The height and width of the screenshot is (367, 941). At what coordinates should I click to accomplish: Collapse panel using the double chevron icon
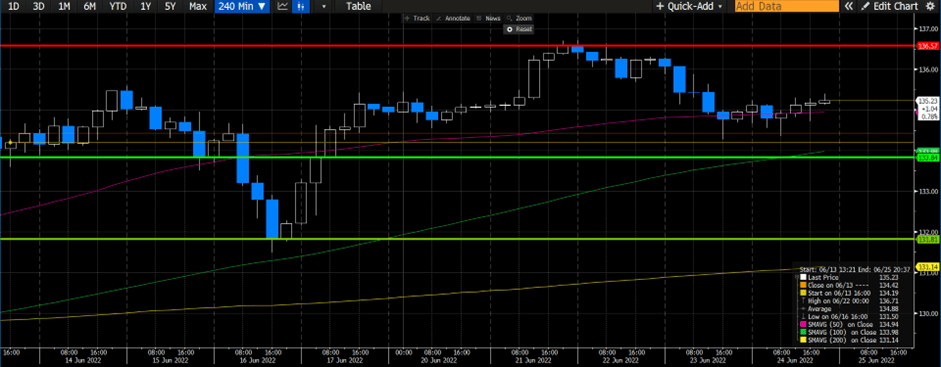[849, 6]
